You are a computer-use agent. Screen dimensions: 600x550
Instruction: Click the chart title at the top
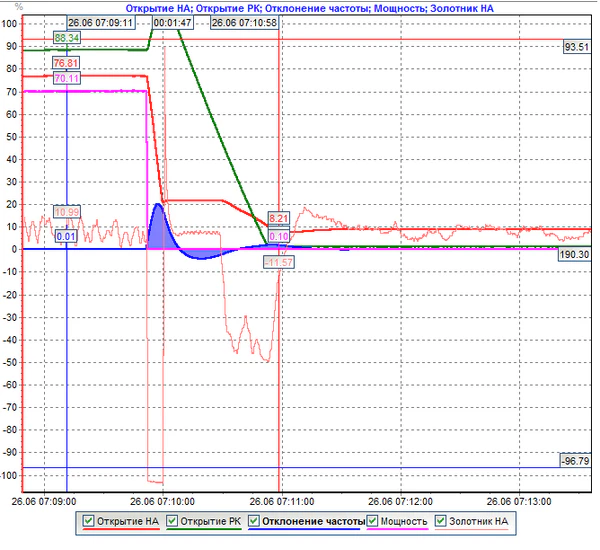[302, 7]
